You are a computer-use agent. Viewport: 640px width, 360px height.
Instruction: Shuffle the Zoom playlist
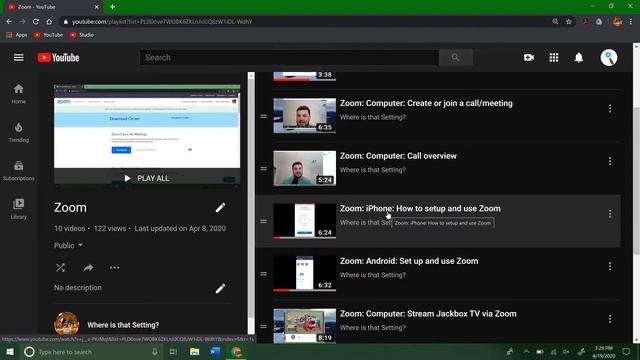[x=60, y=268]
